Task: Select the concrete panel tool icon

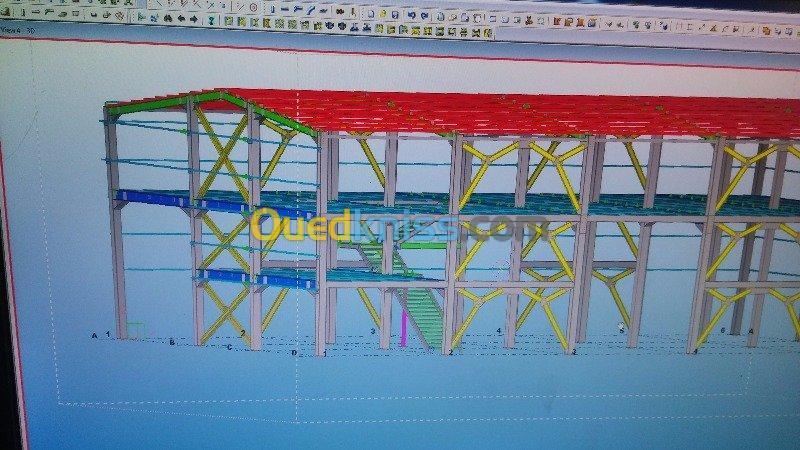Action: coord(76,13)
